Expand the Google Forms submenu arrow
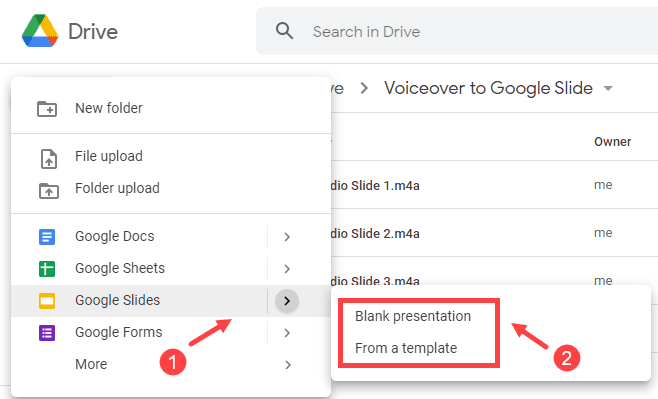Viewport: 658px width, 399px height. pos(287,333)
